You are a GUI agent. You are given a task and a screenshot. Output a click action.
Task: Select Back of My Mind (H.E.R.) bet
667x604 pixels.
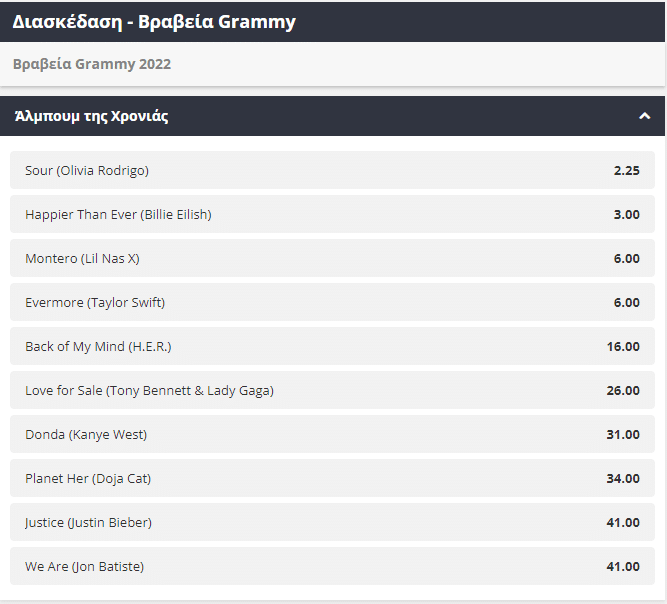[x=332, y=346]
